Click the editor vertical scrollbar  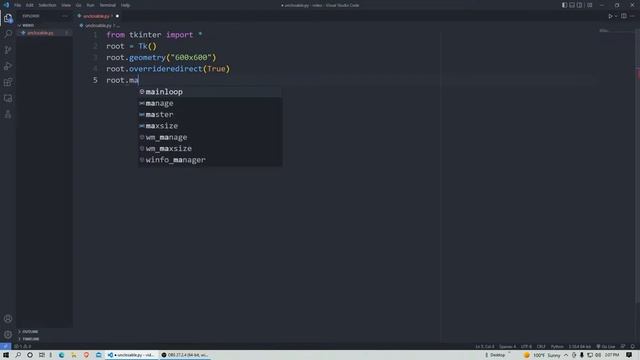point(638,165)
